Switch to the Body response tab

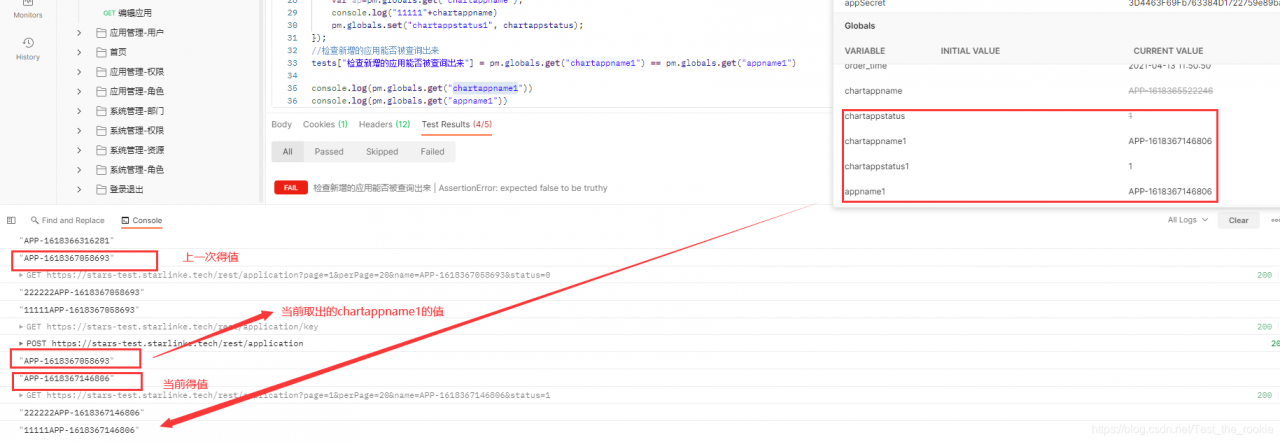(282, 124)
